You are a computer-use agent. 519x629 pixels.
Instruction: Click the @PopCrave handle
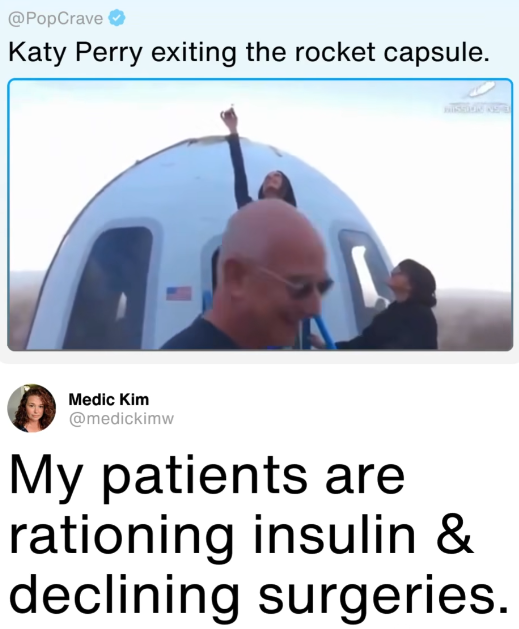click(55, 18)
